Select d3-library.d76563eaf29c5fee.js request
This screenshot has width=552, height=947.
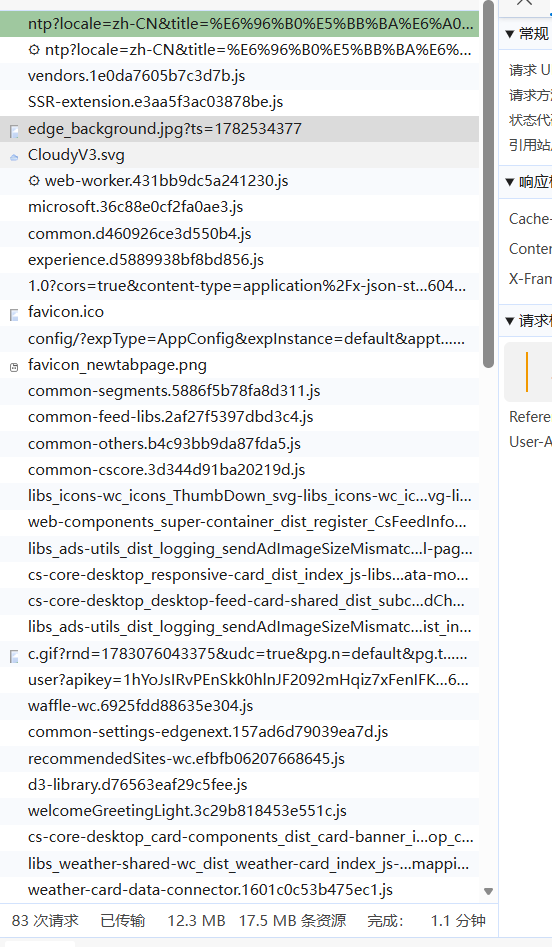[239, 785]
